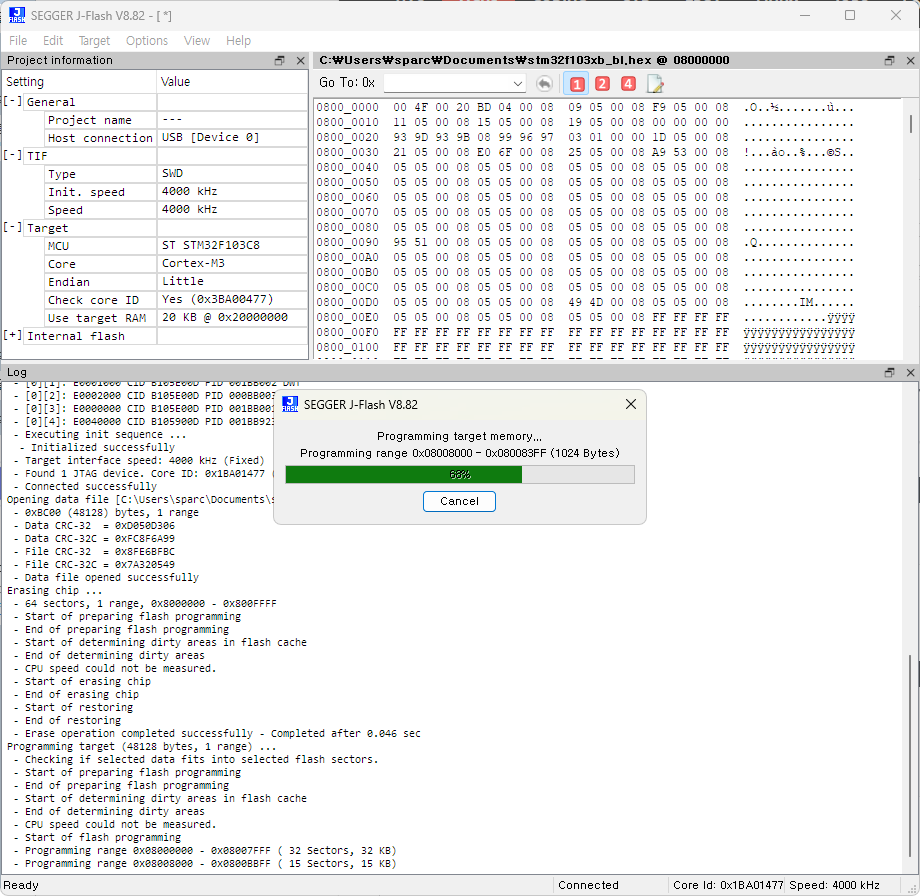920x896 pixels.
Task: Collapse the General settings group
Action: (x=13, y=102)
